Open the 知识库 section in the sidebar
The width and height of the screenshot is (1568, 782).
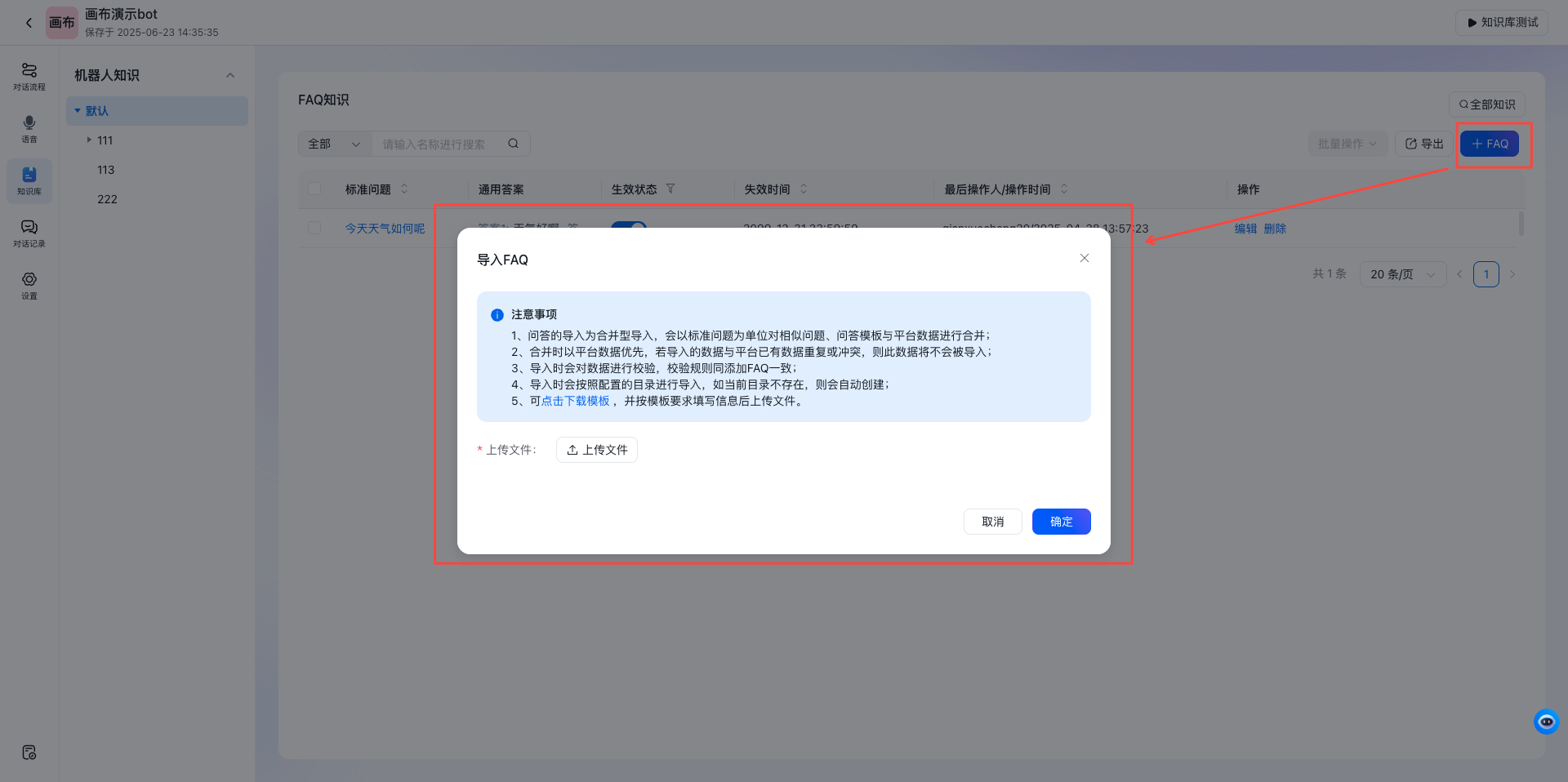[x=29, y=181]
